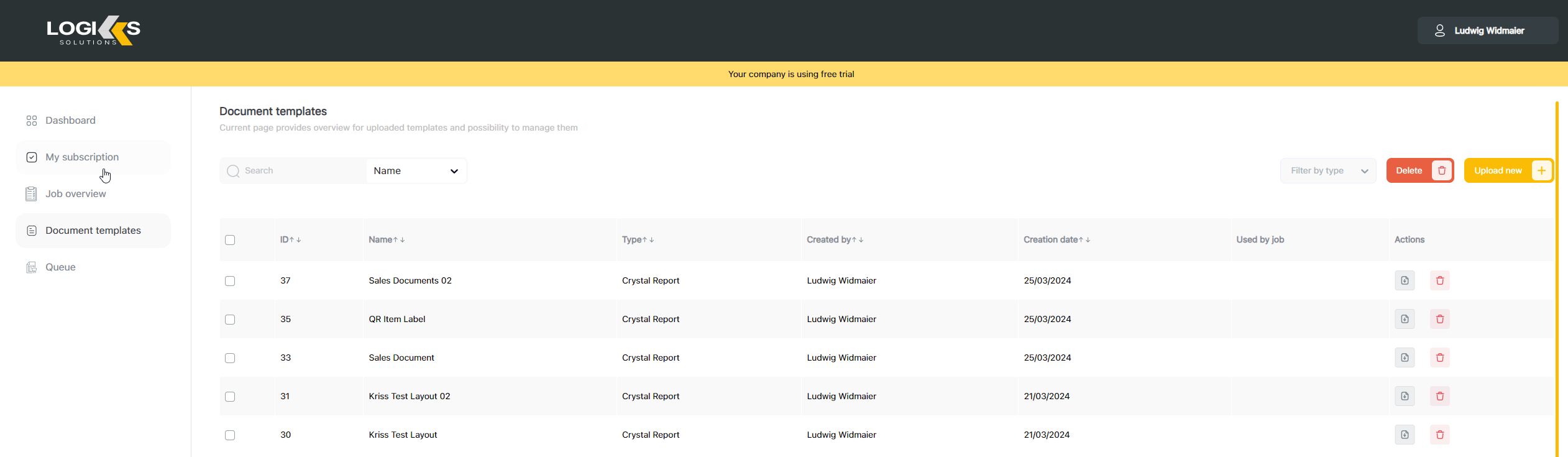Image resolution: width=1568 pixels, height=457 pixels.
Task: Select the checkbox for Kriss Test Layout 02
Action: [x=230, y=397]
